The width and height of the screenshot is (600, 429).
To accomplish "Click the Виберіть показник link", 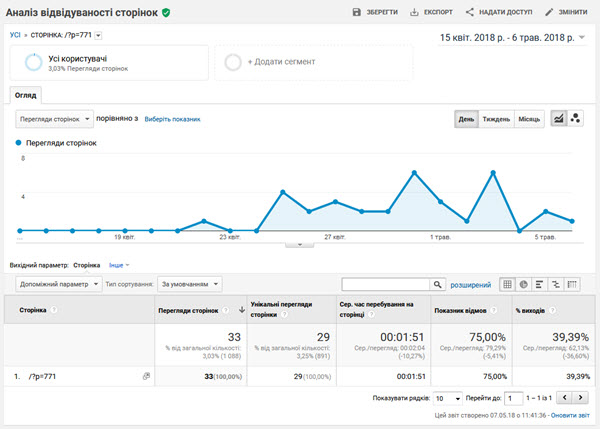I will (x=172, y=119).
